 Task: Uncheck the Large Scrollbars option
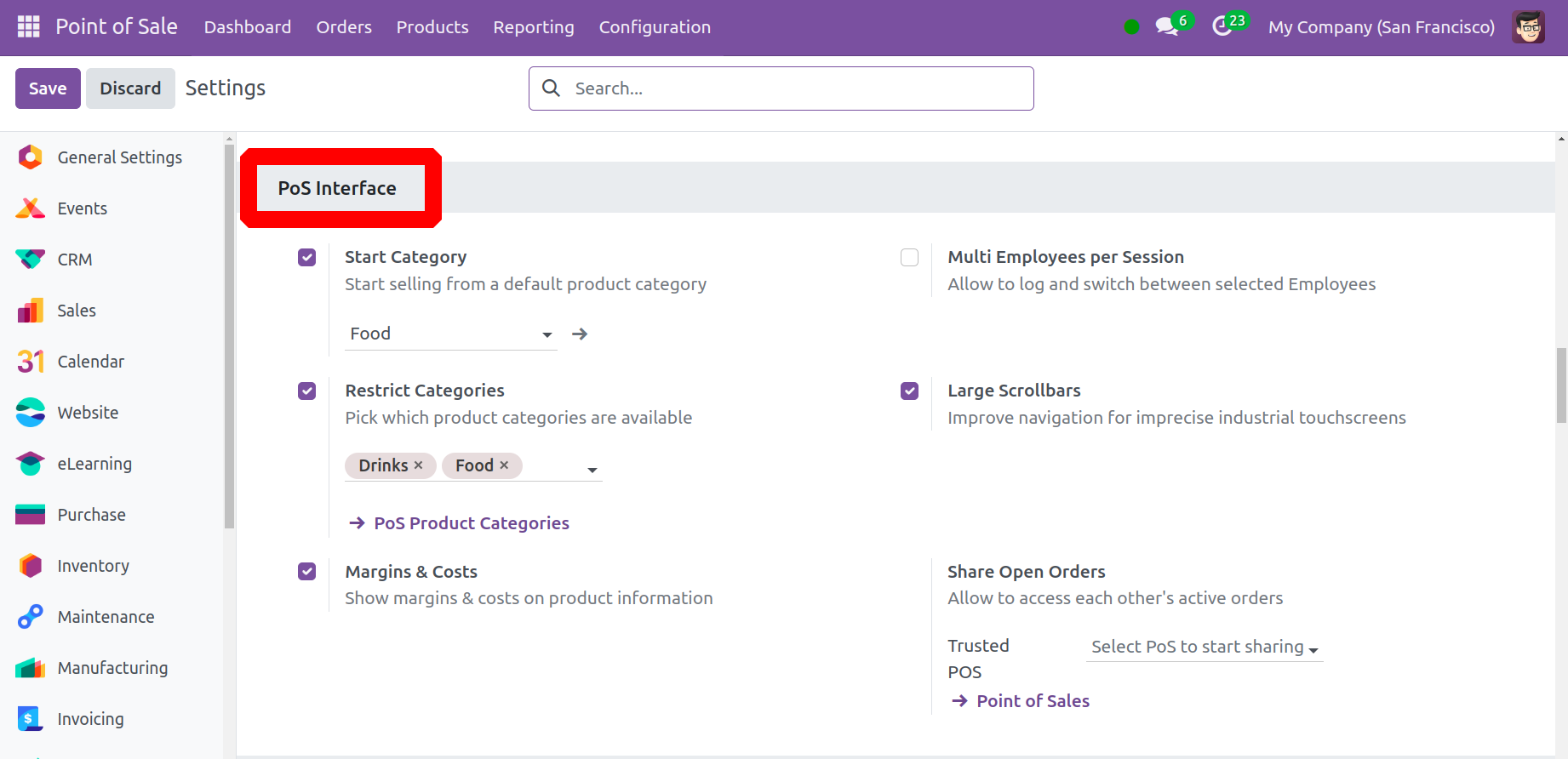909,391
